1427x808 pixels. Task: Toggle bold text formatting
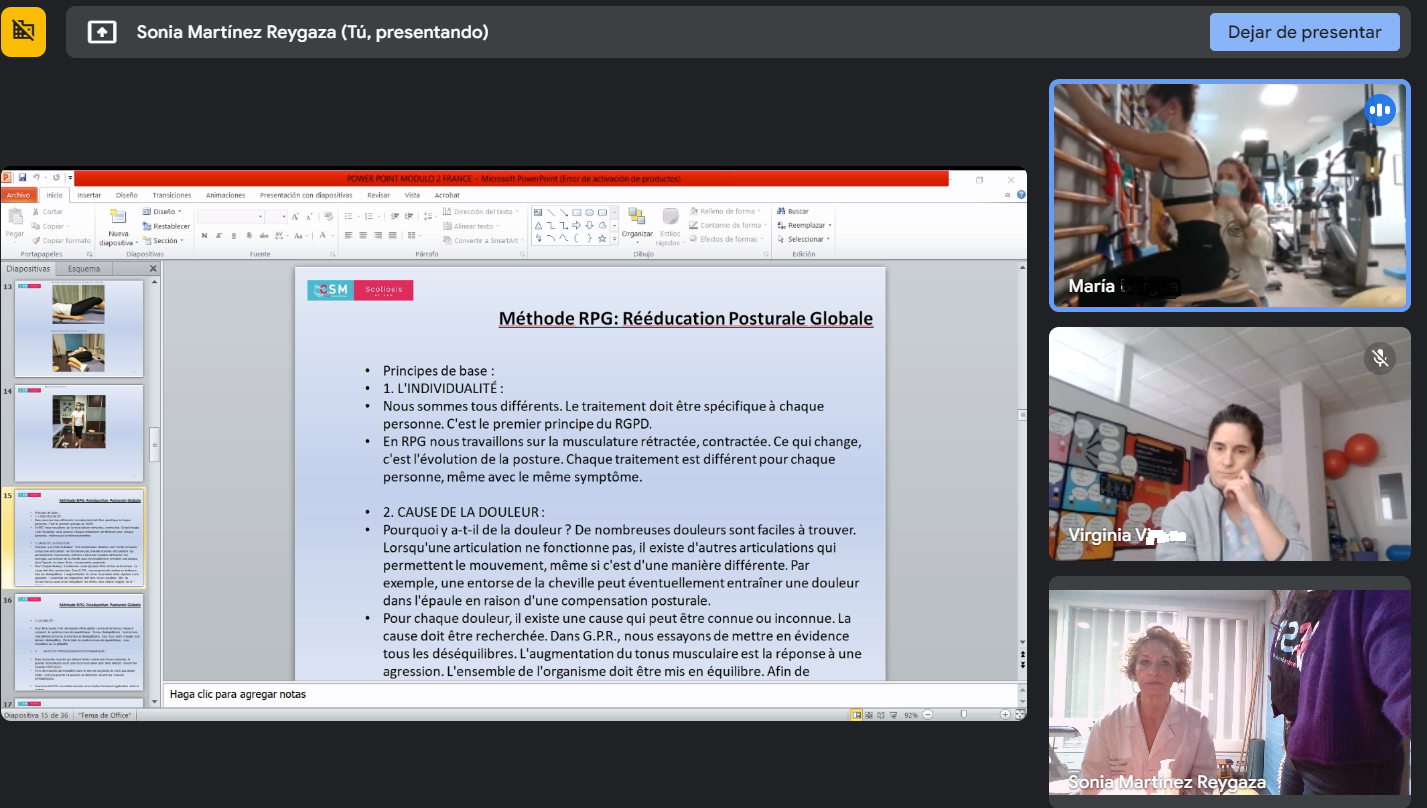pyautogui.click(x=204, y=236)
